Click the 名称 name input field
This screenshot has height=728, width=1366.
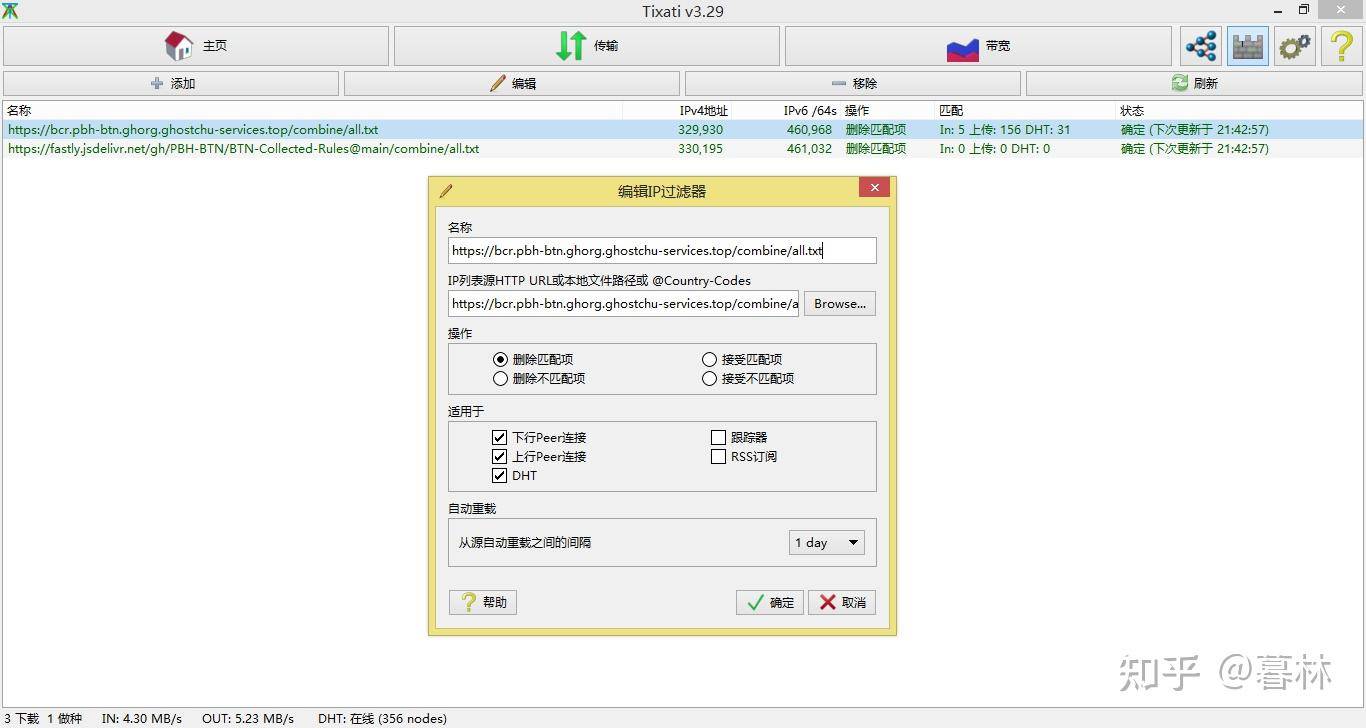tap(662, 251)
